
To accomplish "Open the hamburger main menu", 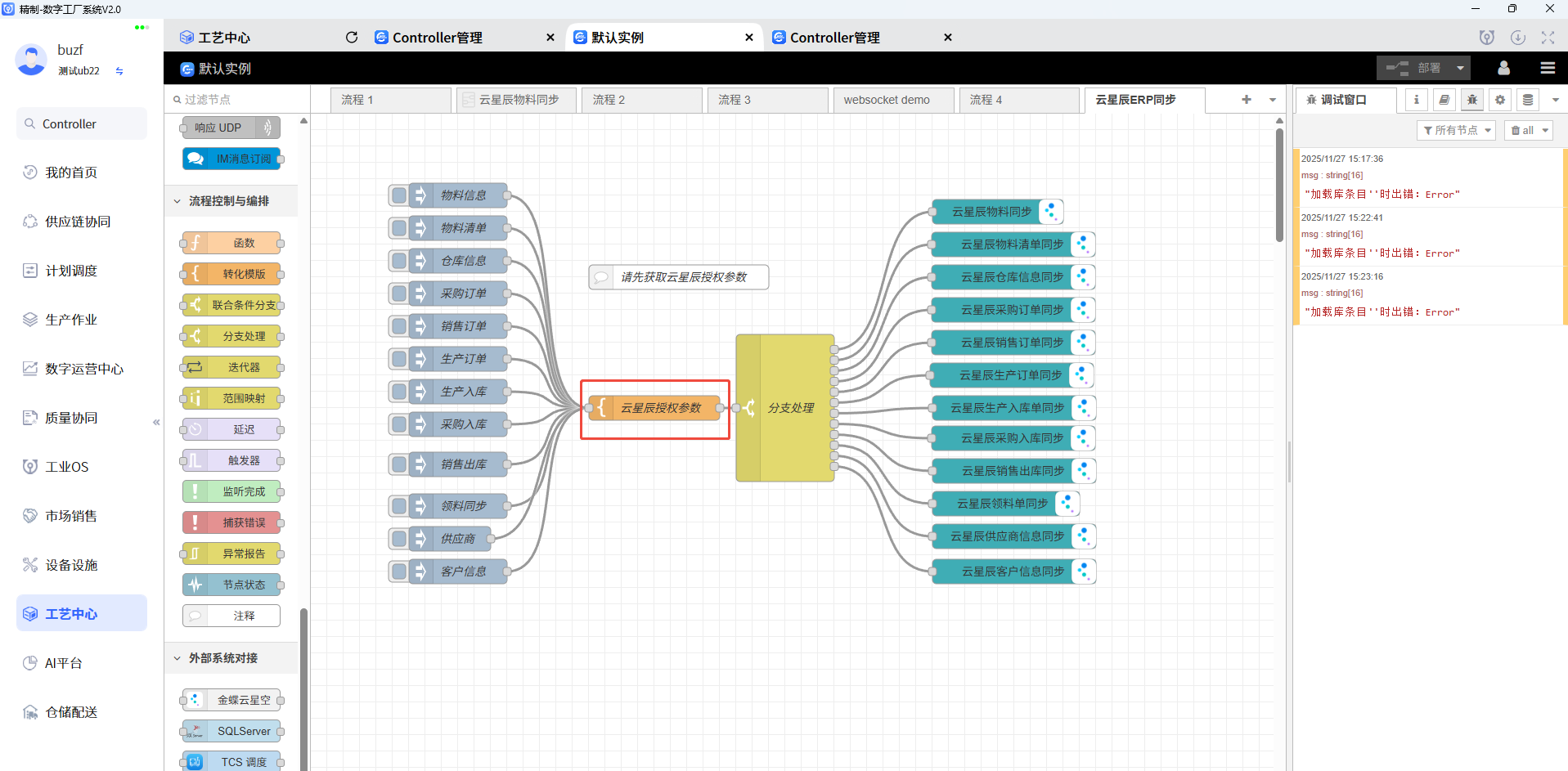I will [x=1548, y=68].
